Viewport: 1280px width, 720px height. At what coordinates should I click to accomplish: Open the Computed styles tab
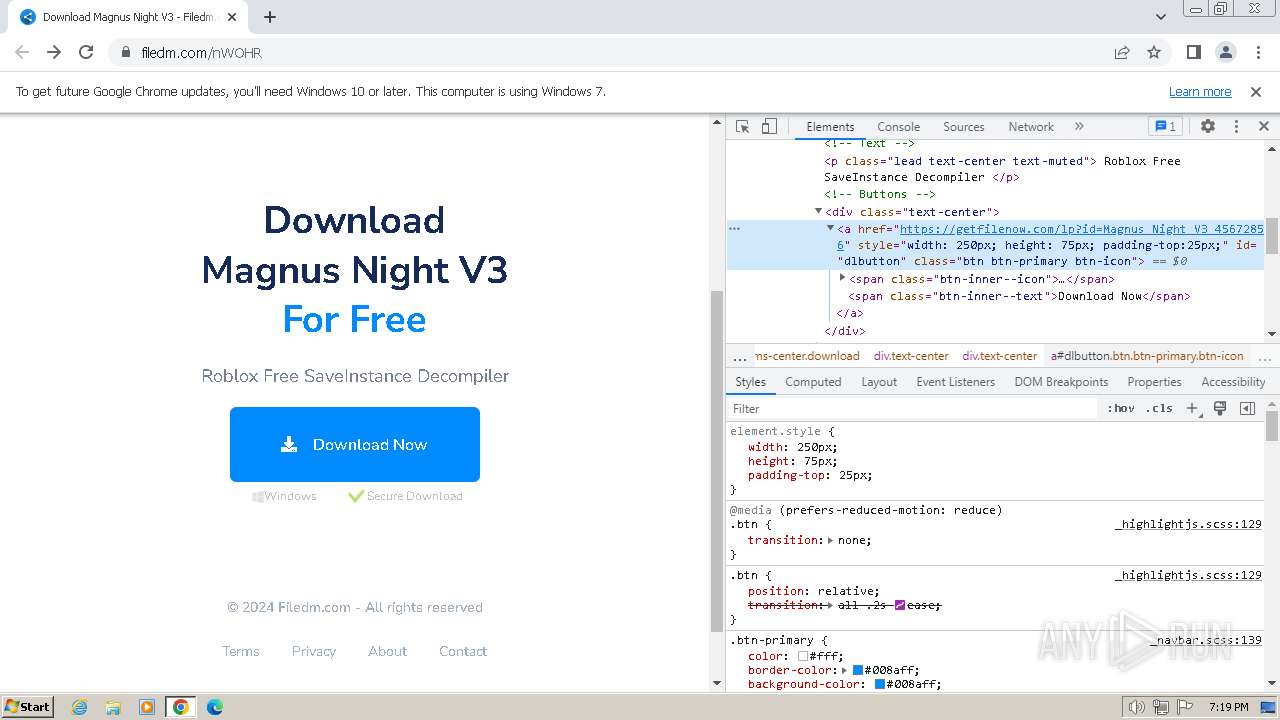813,382
